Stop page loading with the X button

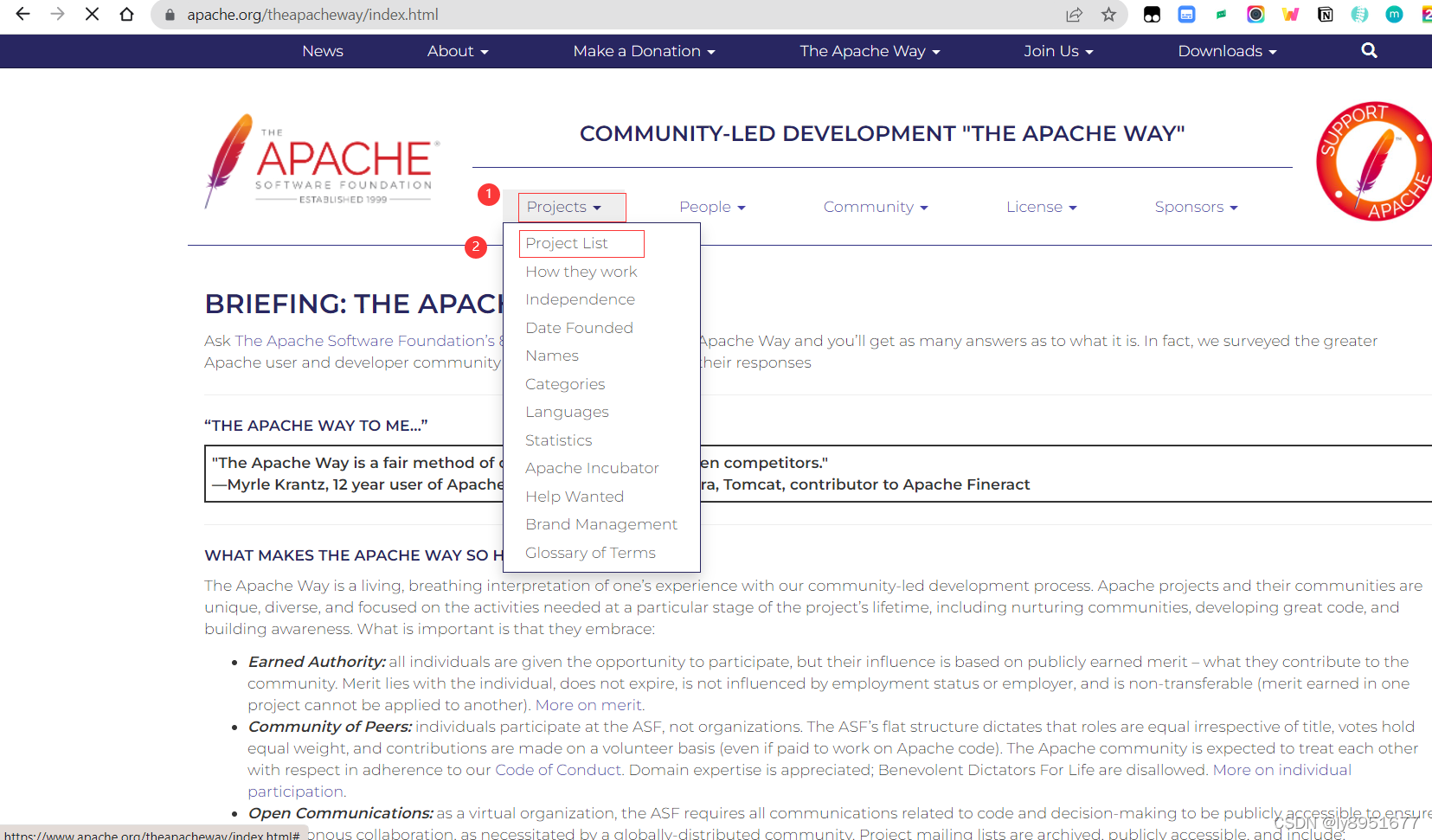[x=93, y=14]
